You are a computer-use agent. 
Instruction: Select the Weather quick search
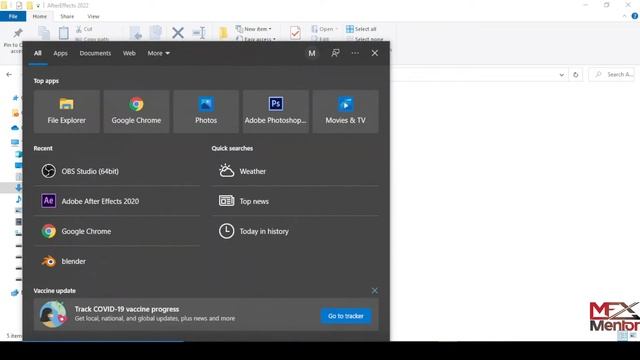tap(295, 171)
